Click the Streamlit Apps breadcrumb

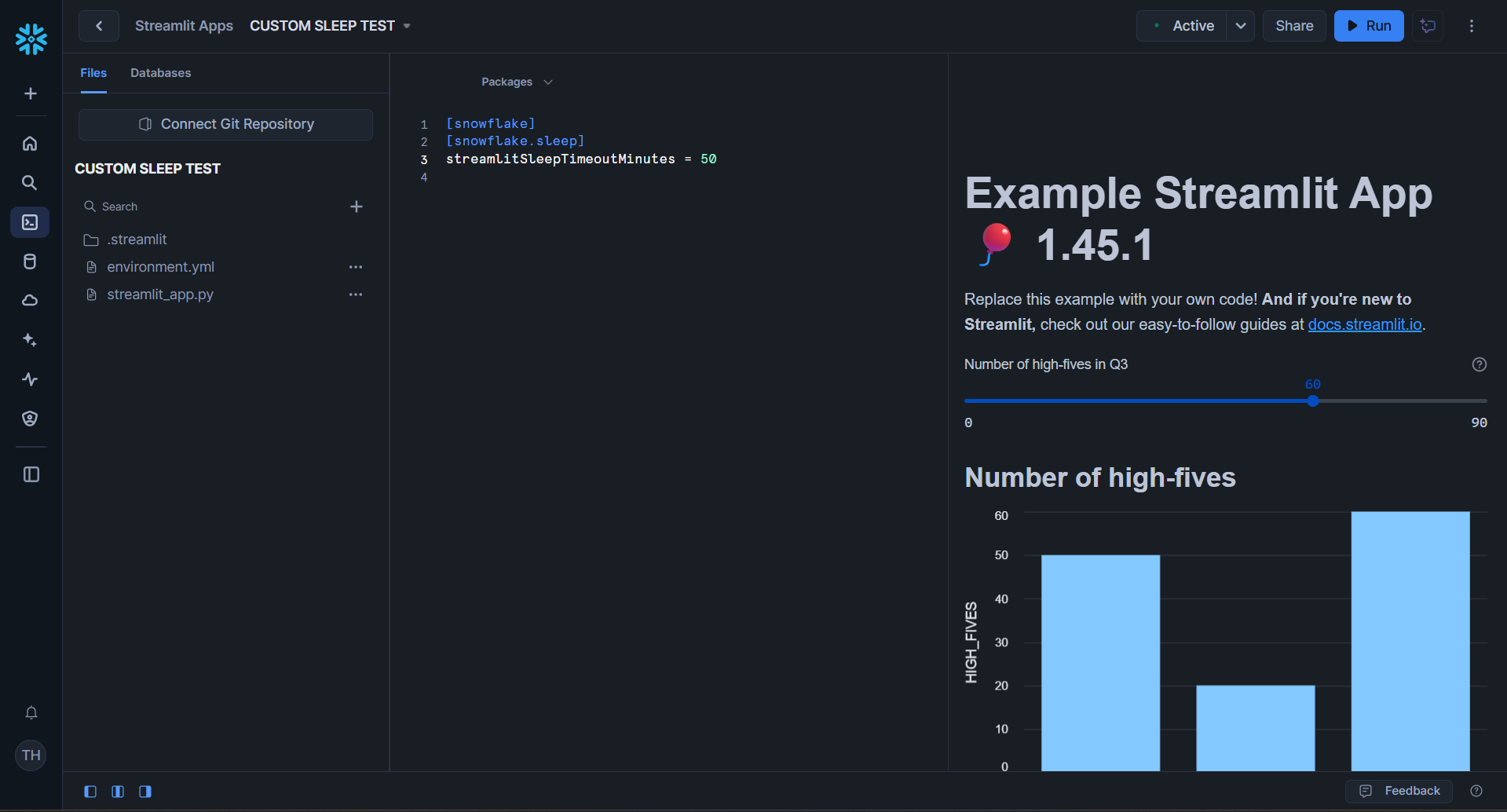[184, 26]
